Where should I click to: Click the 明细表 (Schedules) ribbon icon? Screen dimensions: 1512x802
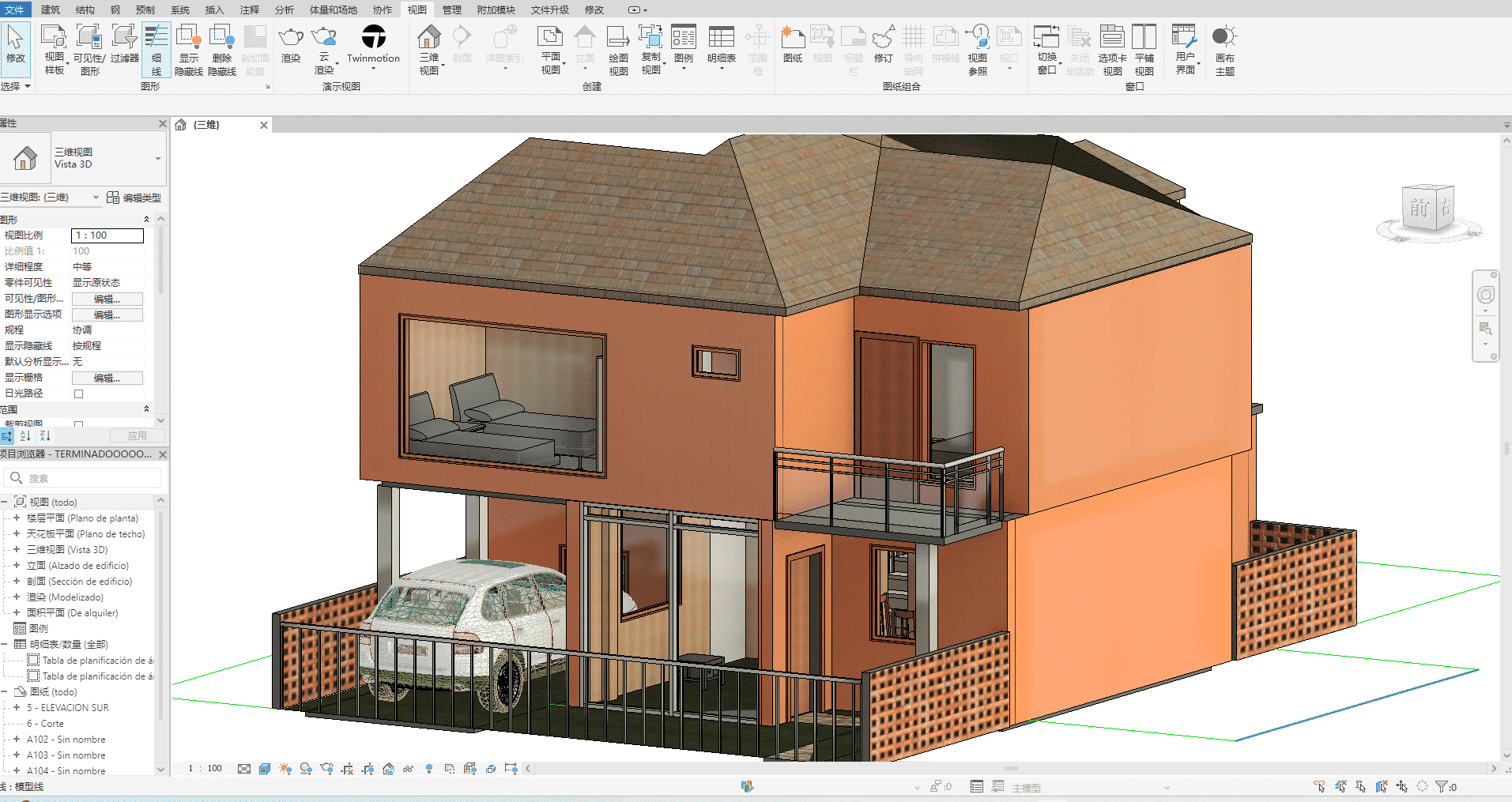click(x=721, y=43)
